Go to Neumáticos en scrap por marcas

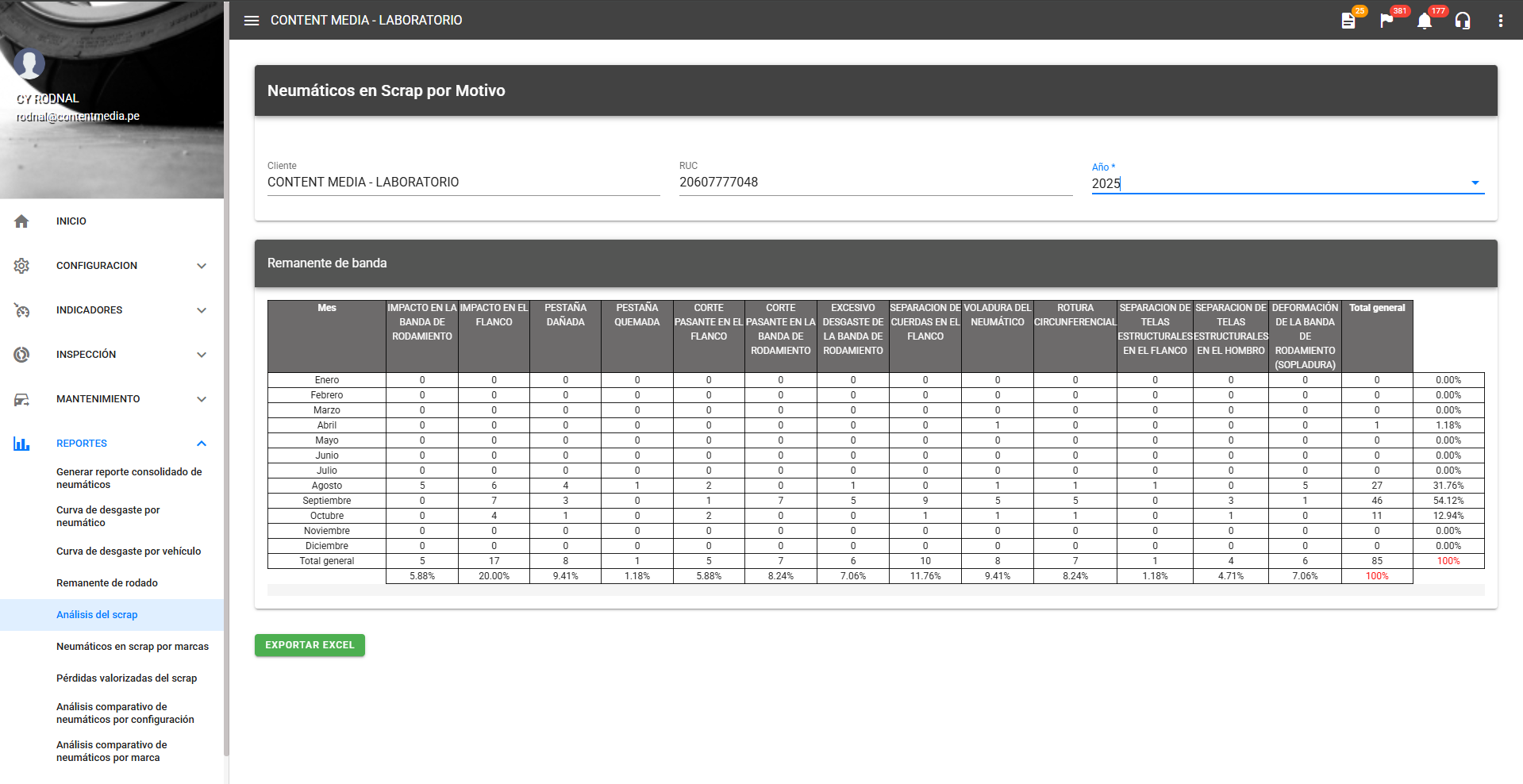pos(133,647)
